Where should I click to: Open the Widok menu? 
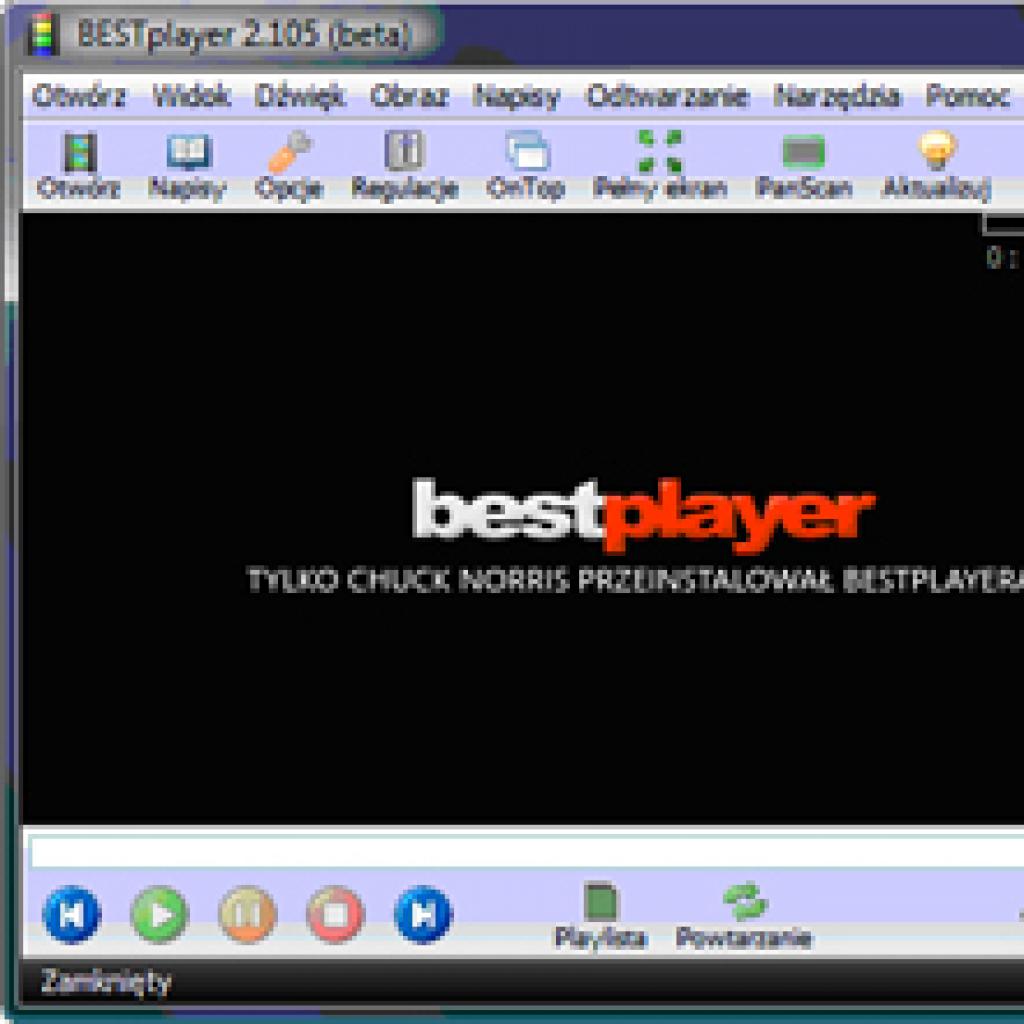[191, 96]
